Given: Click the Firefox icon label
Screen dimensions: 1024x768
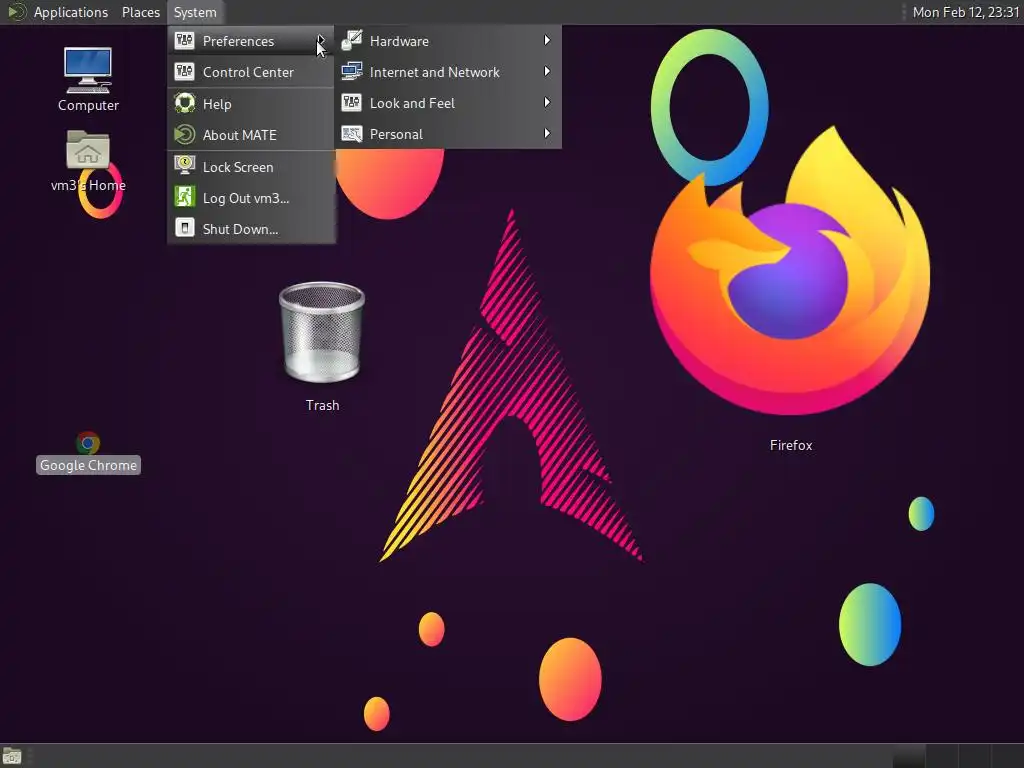Looking at the screenshot, I should pos(790,445).
